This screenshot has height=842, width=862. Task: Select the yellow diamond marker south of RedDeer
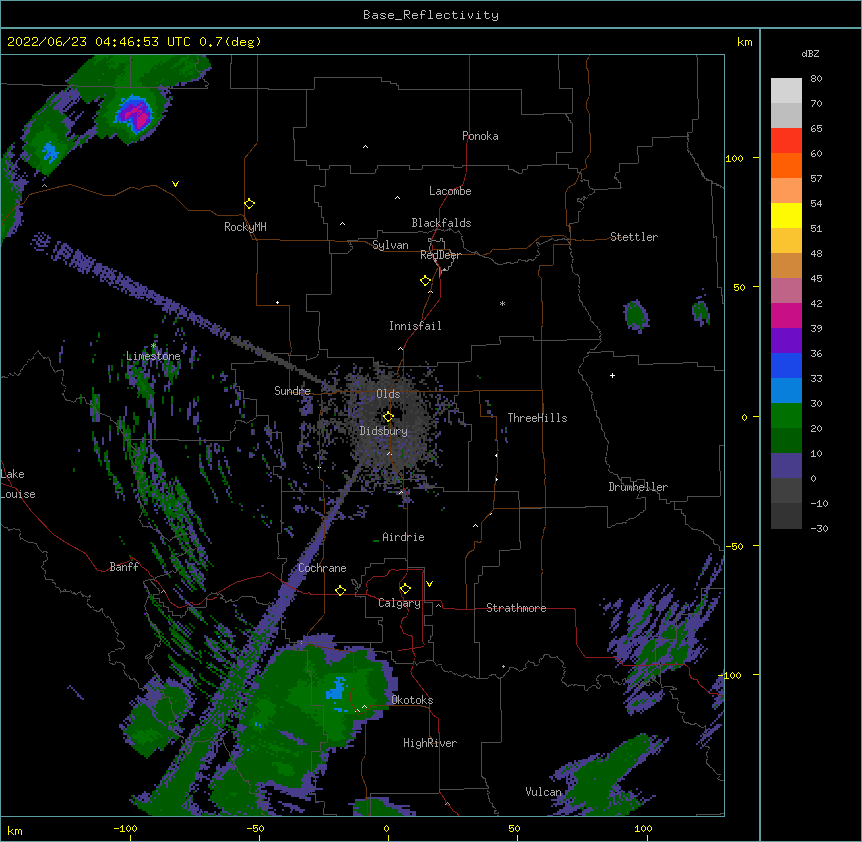pyautogui.click(x=426, y=281)
